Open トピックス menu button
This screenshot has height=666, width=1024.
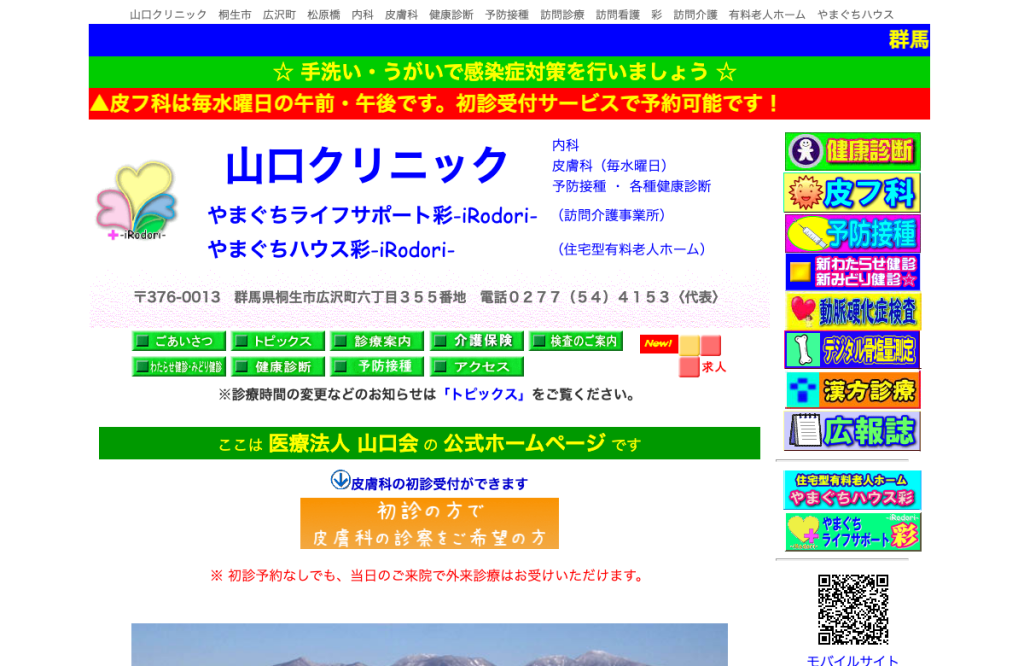278,341
